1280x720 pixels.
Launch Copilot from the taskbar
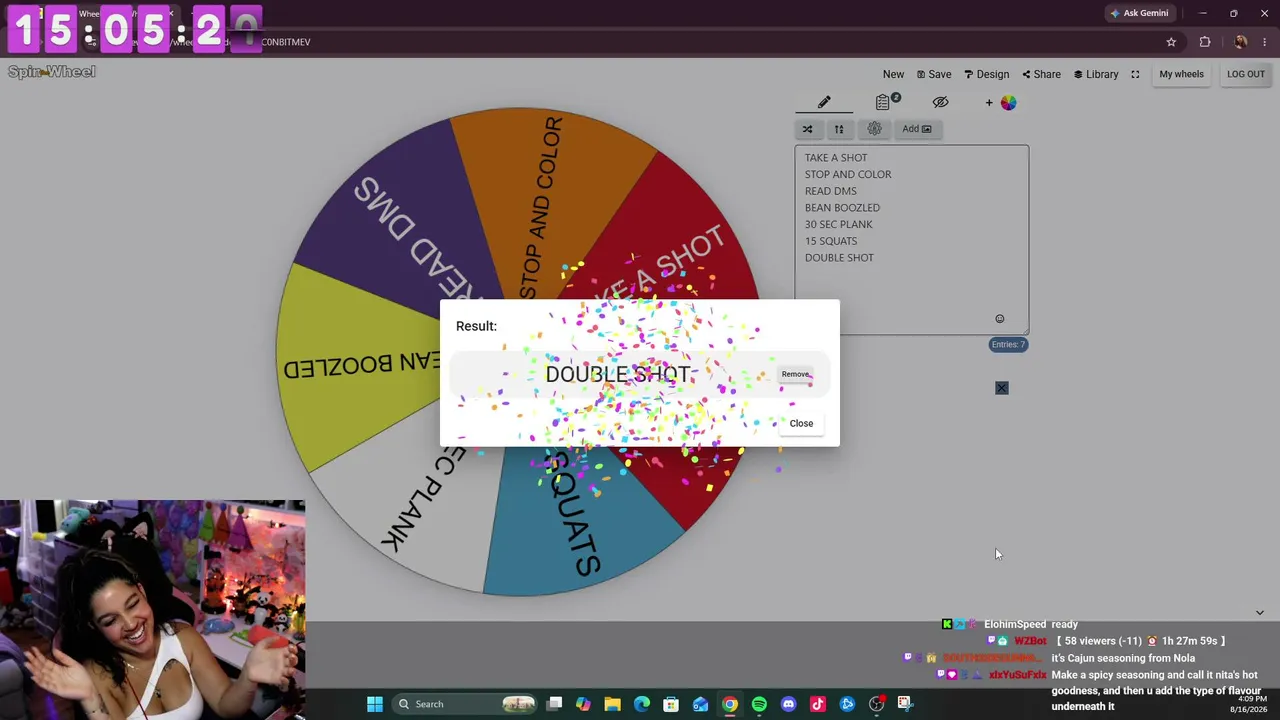(583, 704)
